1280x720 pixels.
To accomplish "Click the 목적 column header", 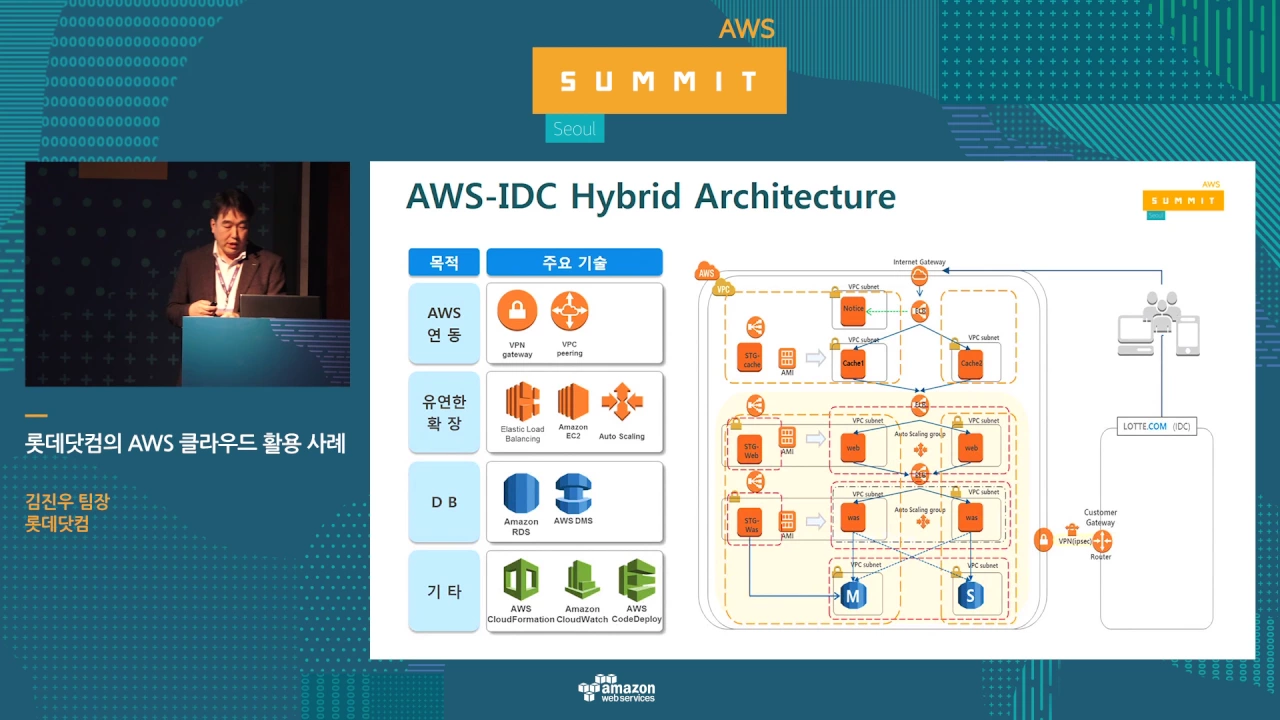I will 444,263.
